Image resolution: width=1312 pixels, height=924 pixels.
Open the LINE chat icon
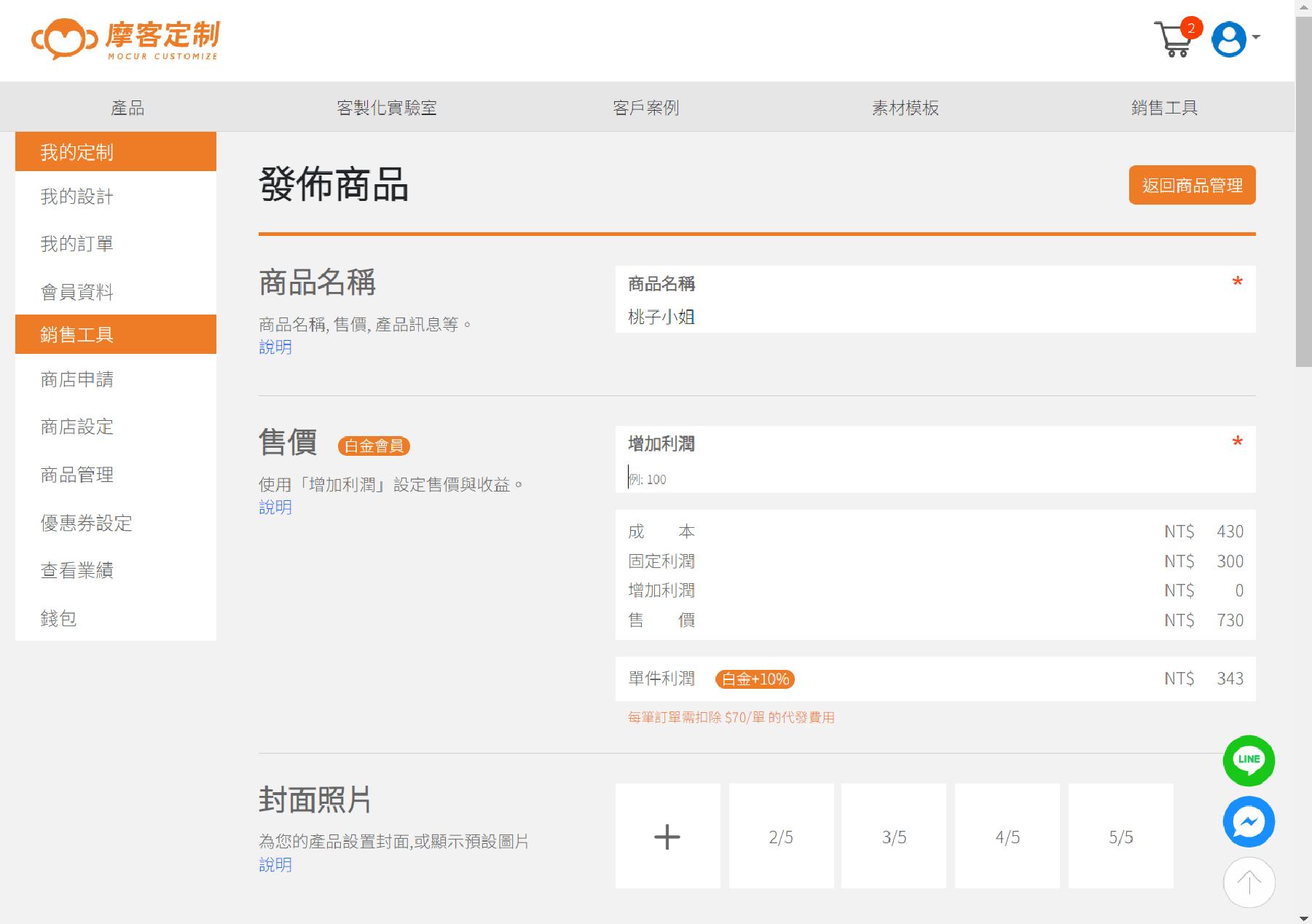point(1249,760)
